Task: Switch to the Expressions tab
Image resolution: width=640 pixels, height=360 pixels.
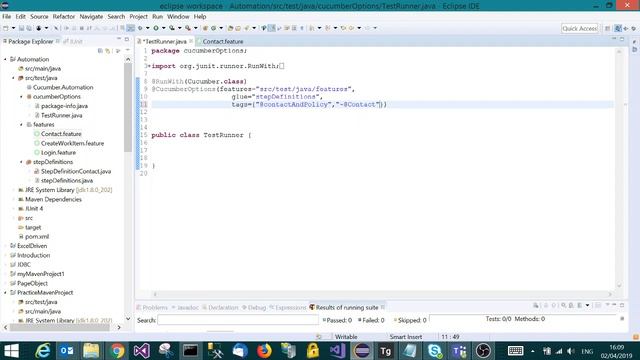Action: (x=288, y=307)
